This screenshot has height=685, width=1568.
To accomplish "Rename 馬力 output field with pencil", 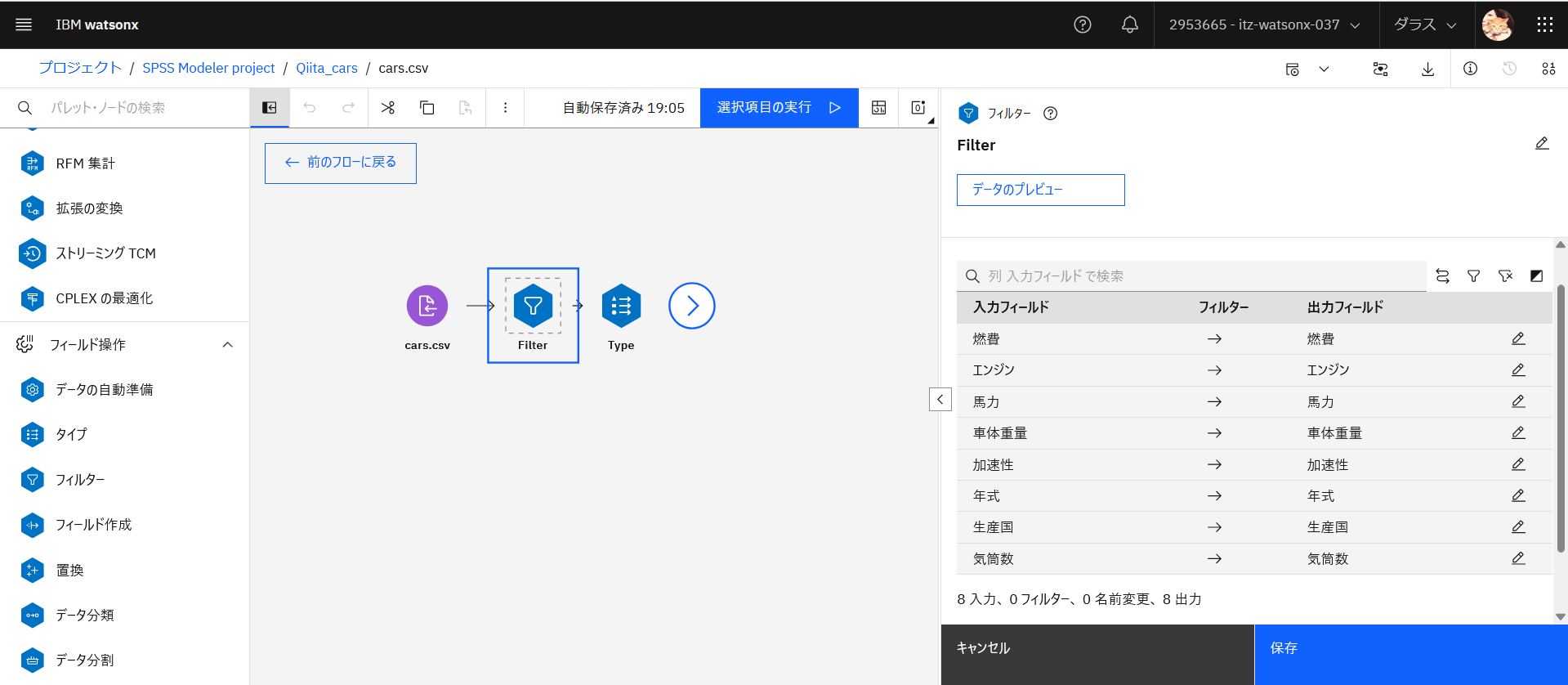I will pos(1518,401).
